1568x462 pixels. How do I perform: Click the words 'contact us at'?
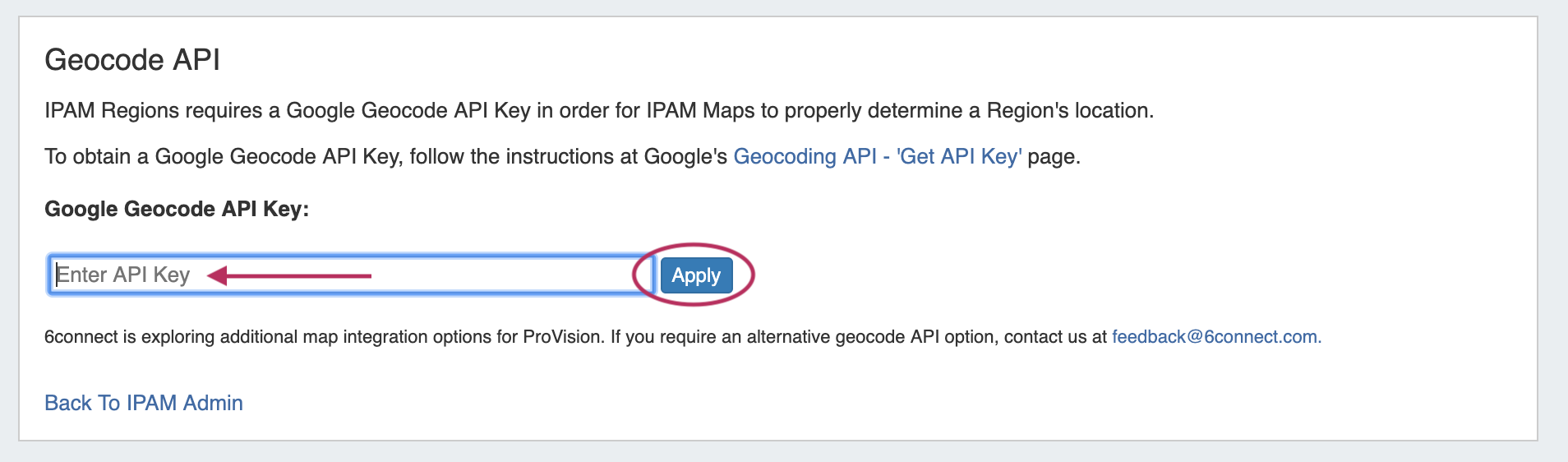tap(1055, 337)
